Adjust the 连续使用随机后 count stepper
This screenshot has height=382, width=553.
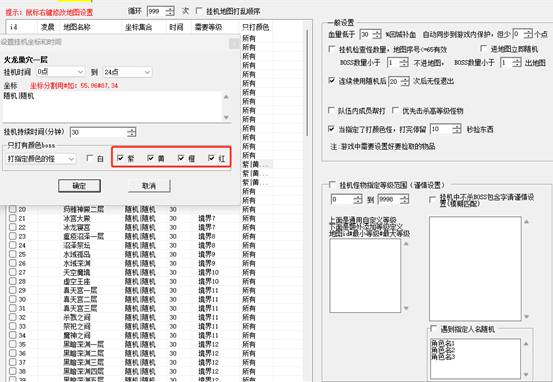click(x=405, y=81)
